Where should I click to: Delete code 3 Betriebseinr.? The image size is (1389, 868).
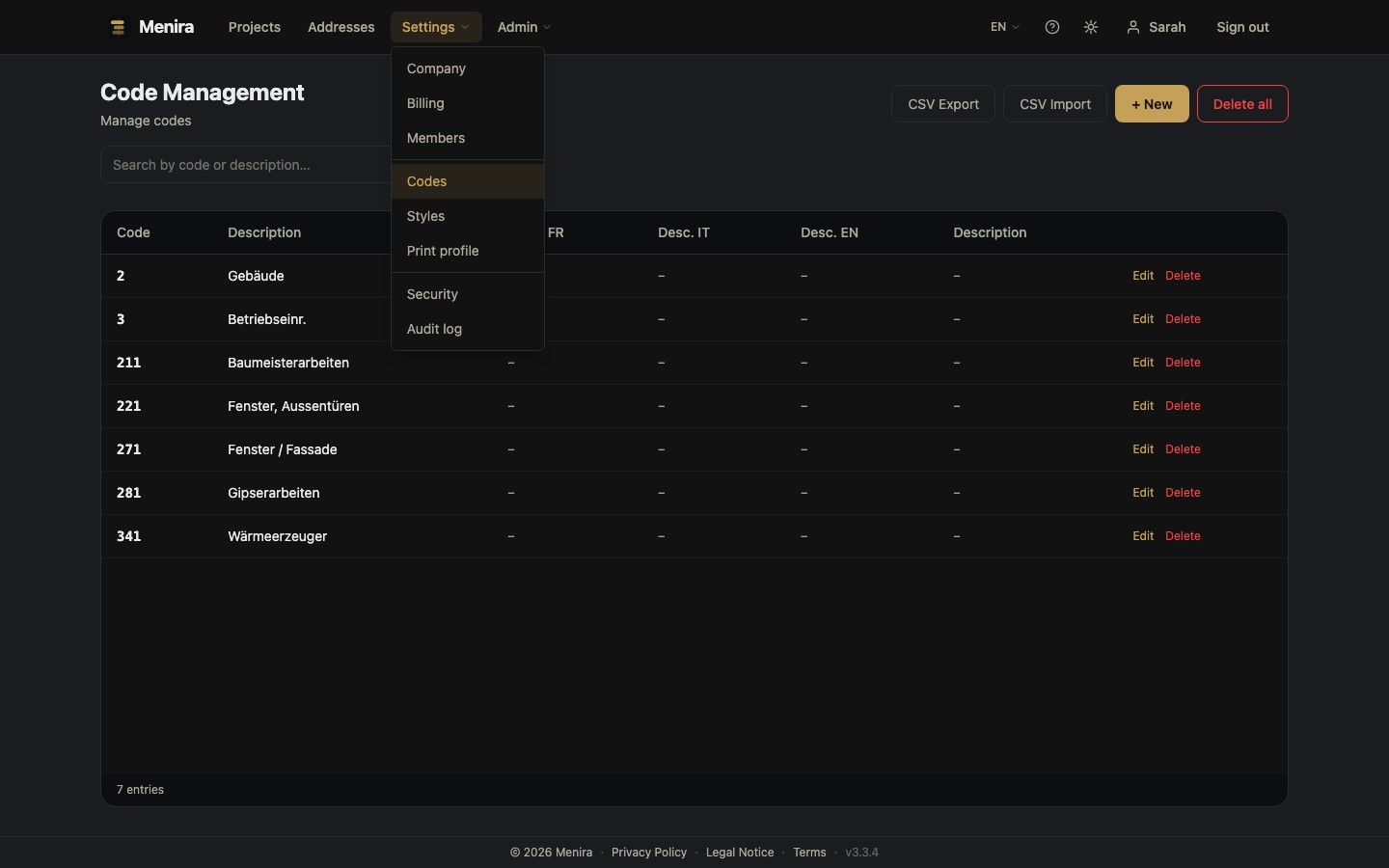pyautogui.click(x=1183, y=319)
